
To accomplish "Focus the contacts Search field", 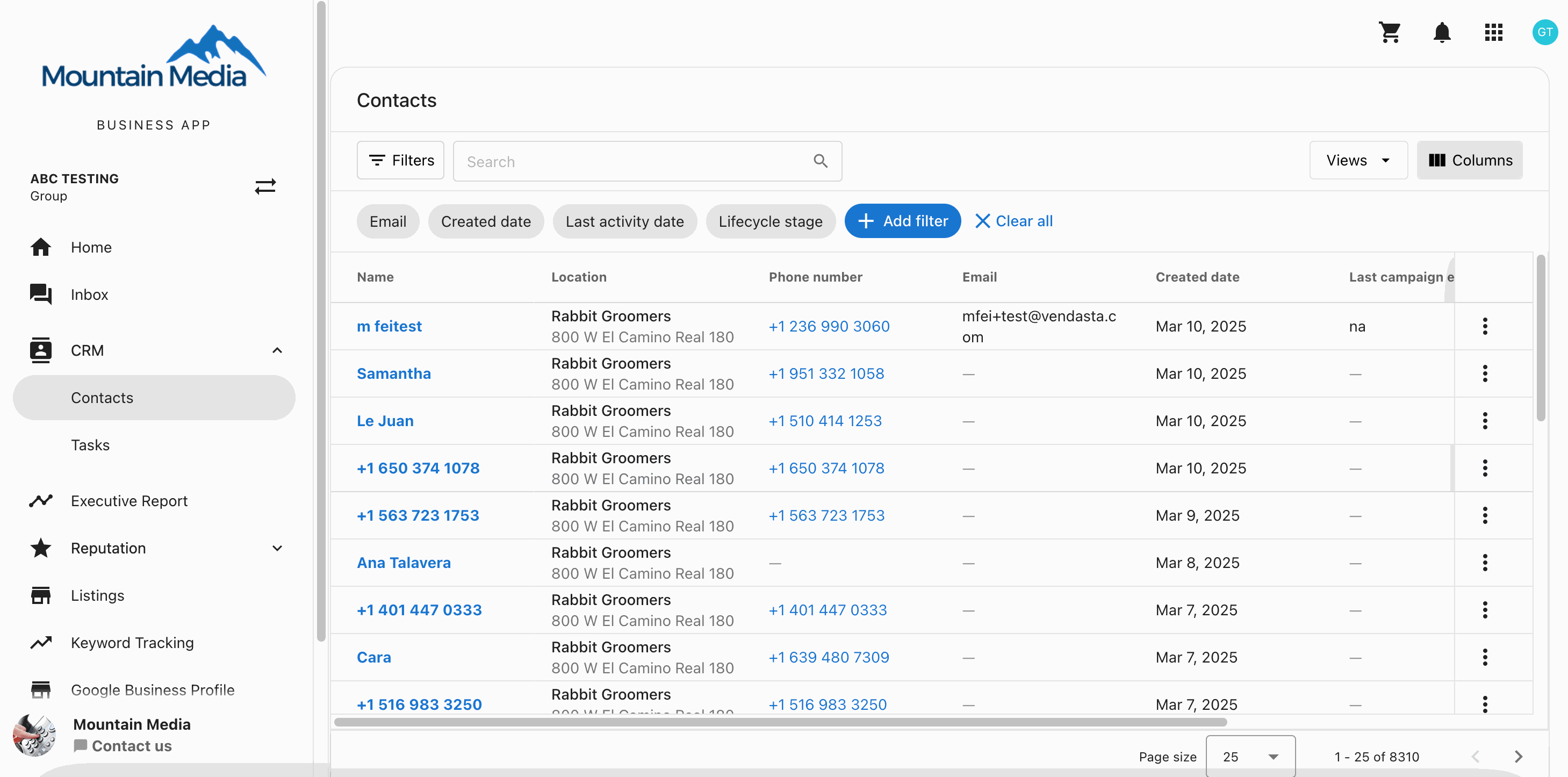I will (x=647, y=161).
